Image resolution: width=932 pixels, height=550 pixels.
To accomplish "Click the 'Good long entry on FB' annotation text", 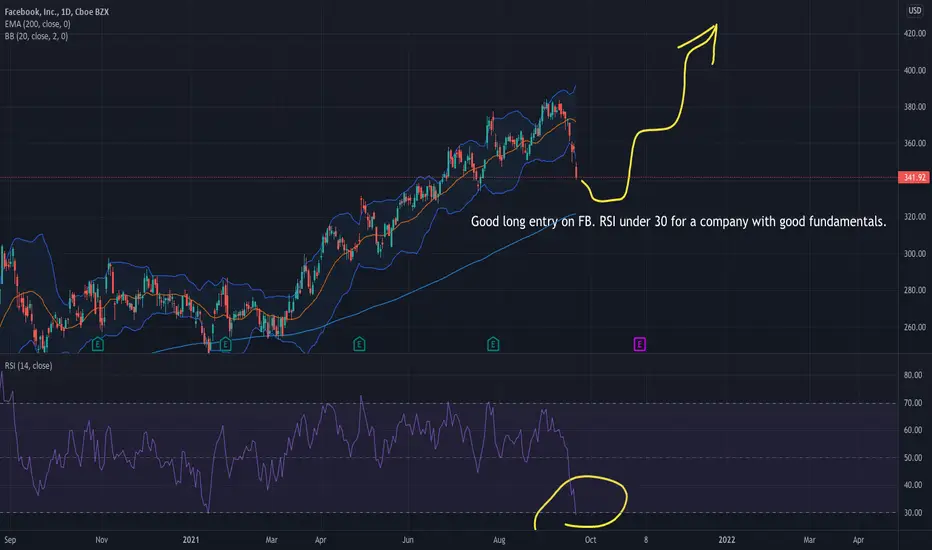I will [x=678, y=221].
